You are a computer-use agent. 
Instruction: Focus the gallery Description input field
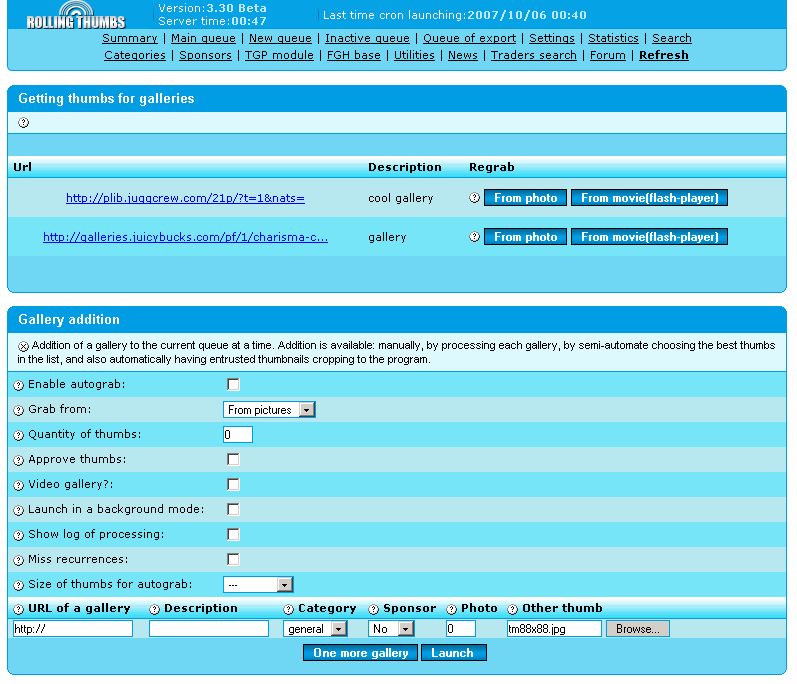point(209,629)
